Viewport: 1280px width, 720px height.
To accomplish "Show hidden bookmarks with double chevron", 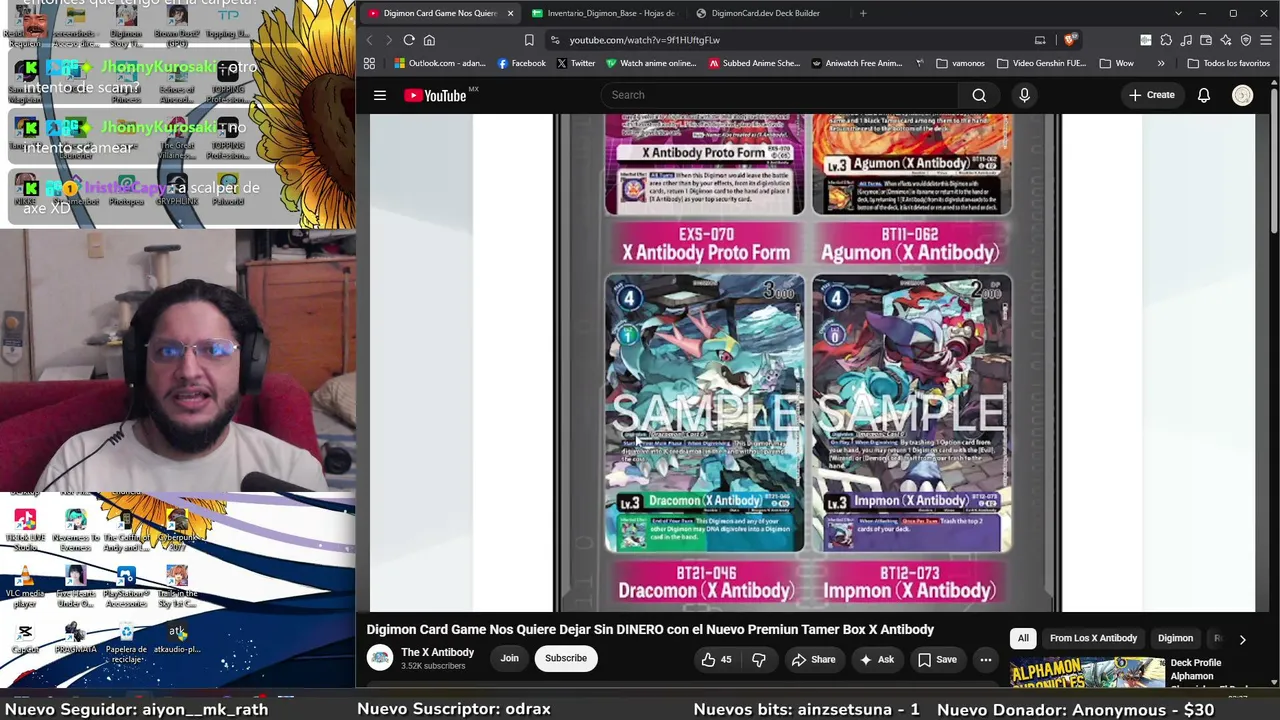I will 1160,63.
